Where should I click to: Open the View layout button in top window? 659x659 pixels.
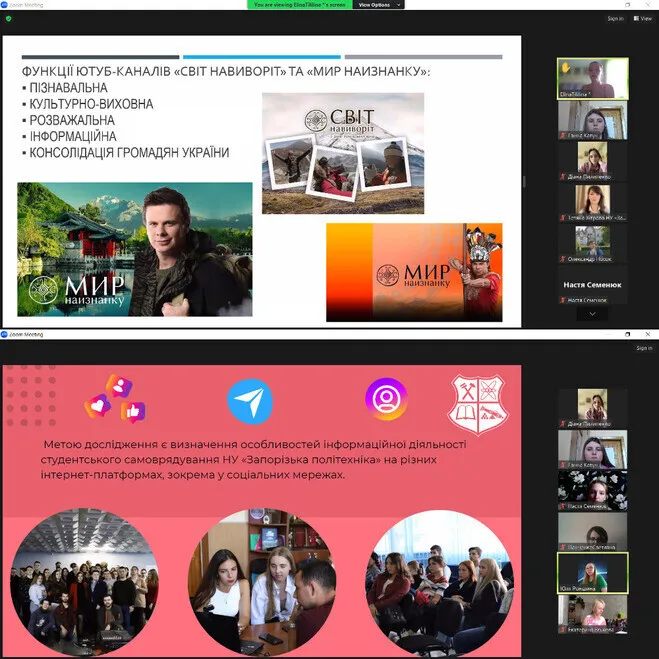point(643,18)
